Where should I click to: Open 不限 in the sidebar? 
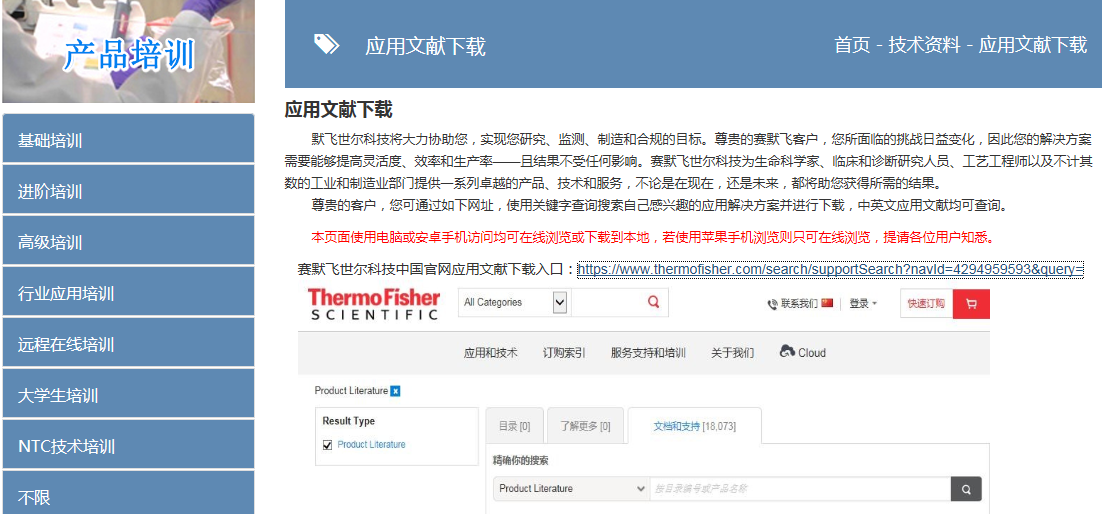[128, 494]
